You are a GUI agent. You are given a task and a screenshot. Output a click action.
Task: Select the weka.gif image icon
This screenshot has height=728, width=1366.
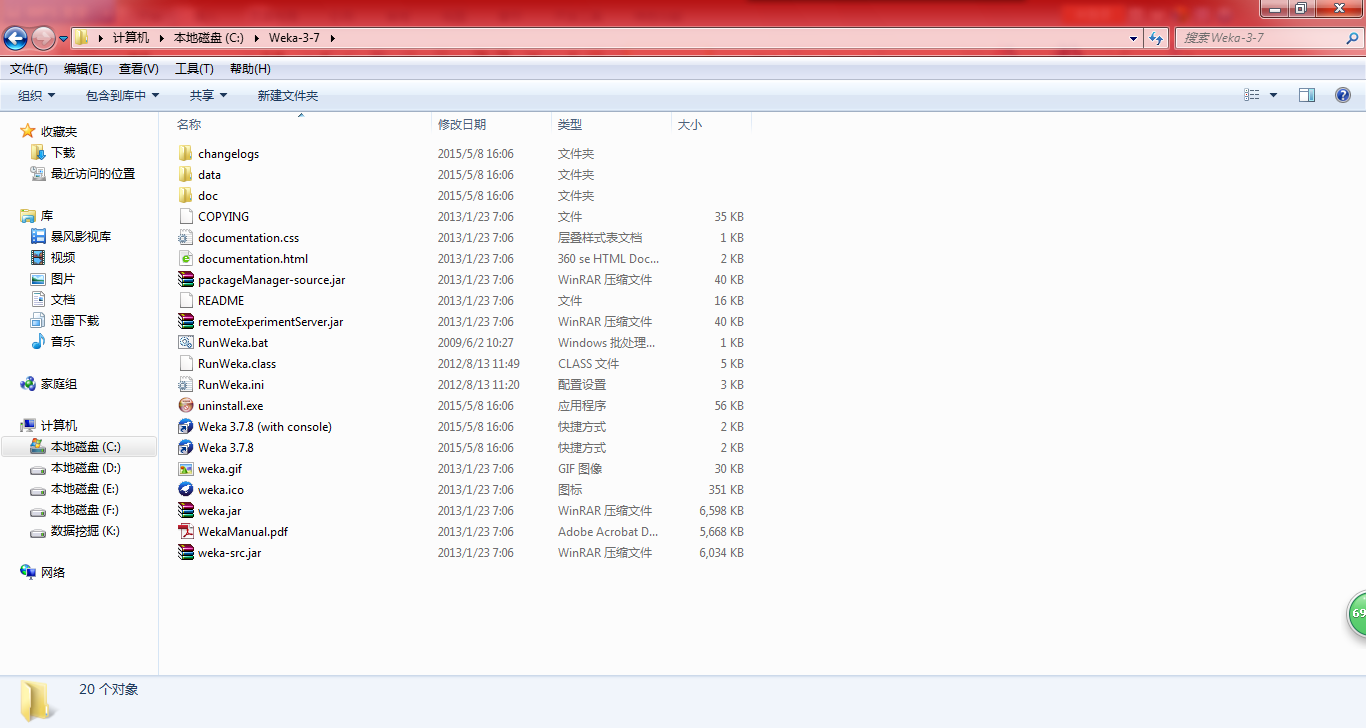tap(185, 469)
